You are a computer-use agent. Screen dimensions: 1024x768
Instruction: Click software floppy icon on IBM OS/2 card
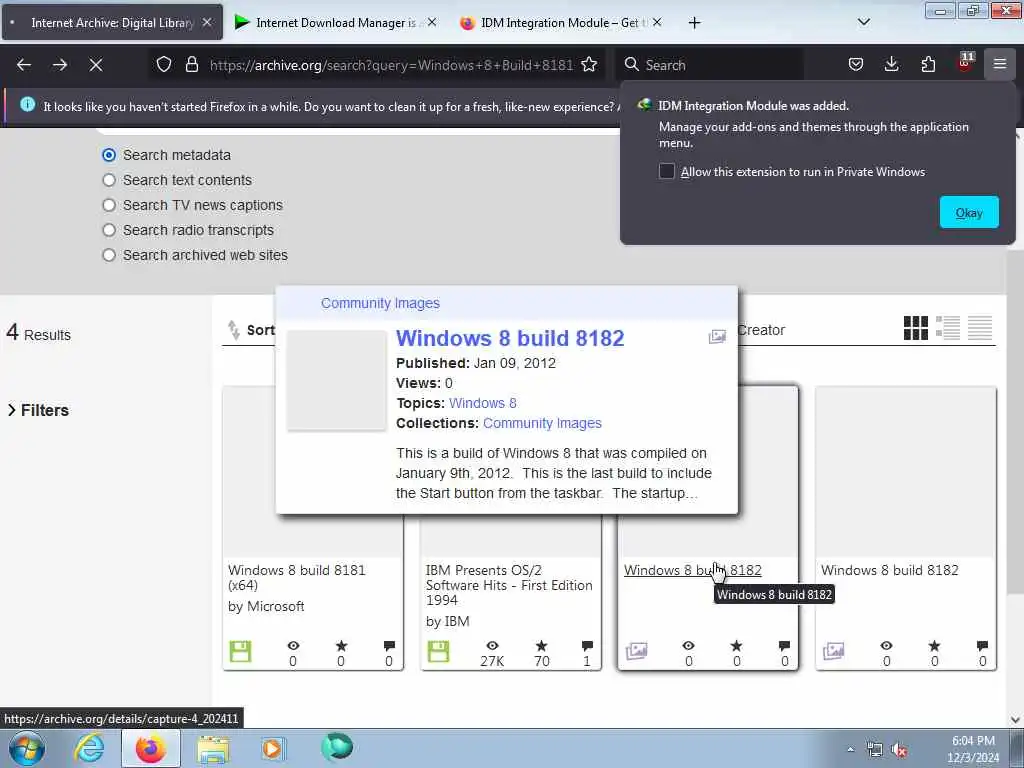pyautogui.click(x=438, y=651)
